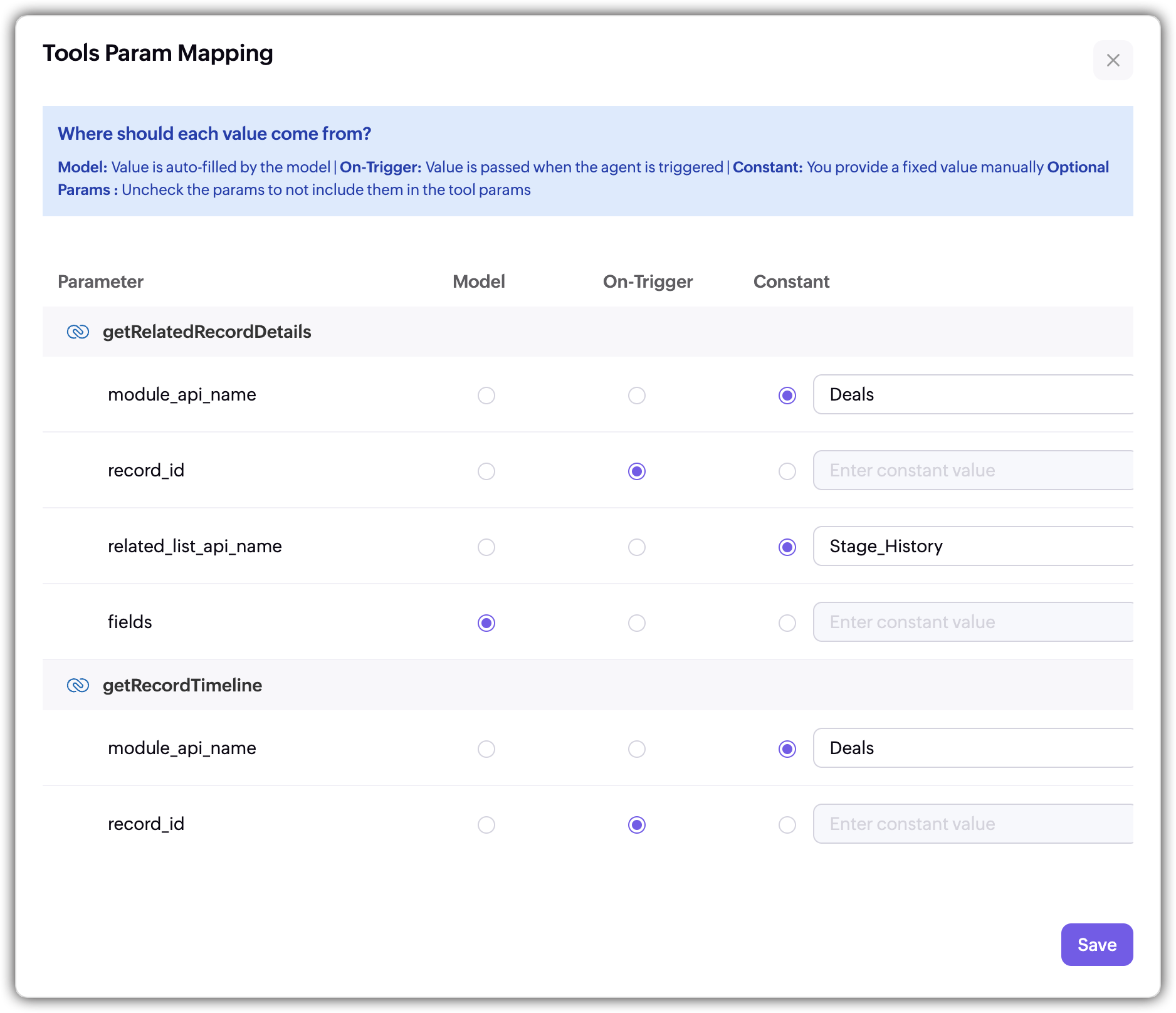Click the fields constant value input
The width and height of the screenshot is (1176, 1013).
[973, 622]
